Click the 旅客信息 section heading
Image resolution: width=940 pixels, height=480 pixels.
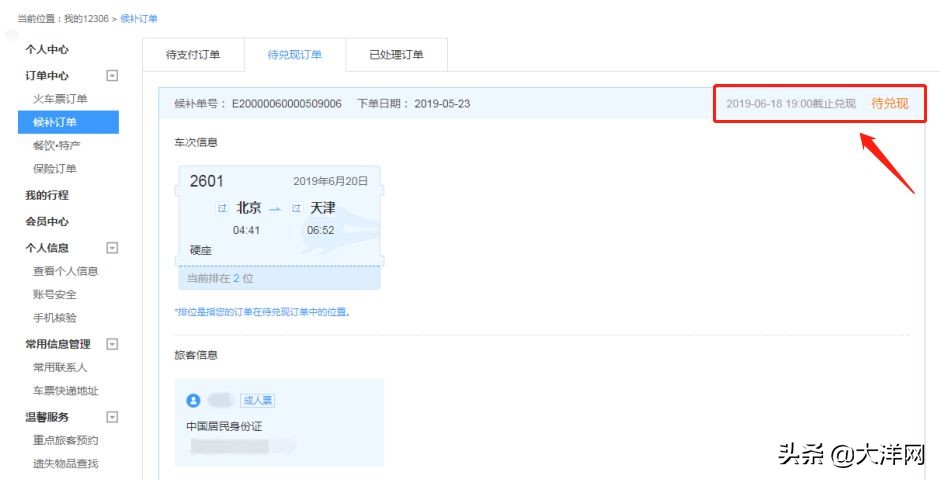[196, 355]
